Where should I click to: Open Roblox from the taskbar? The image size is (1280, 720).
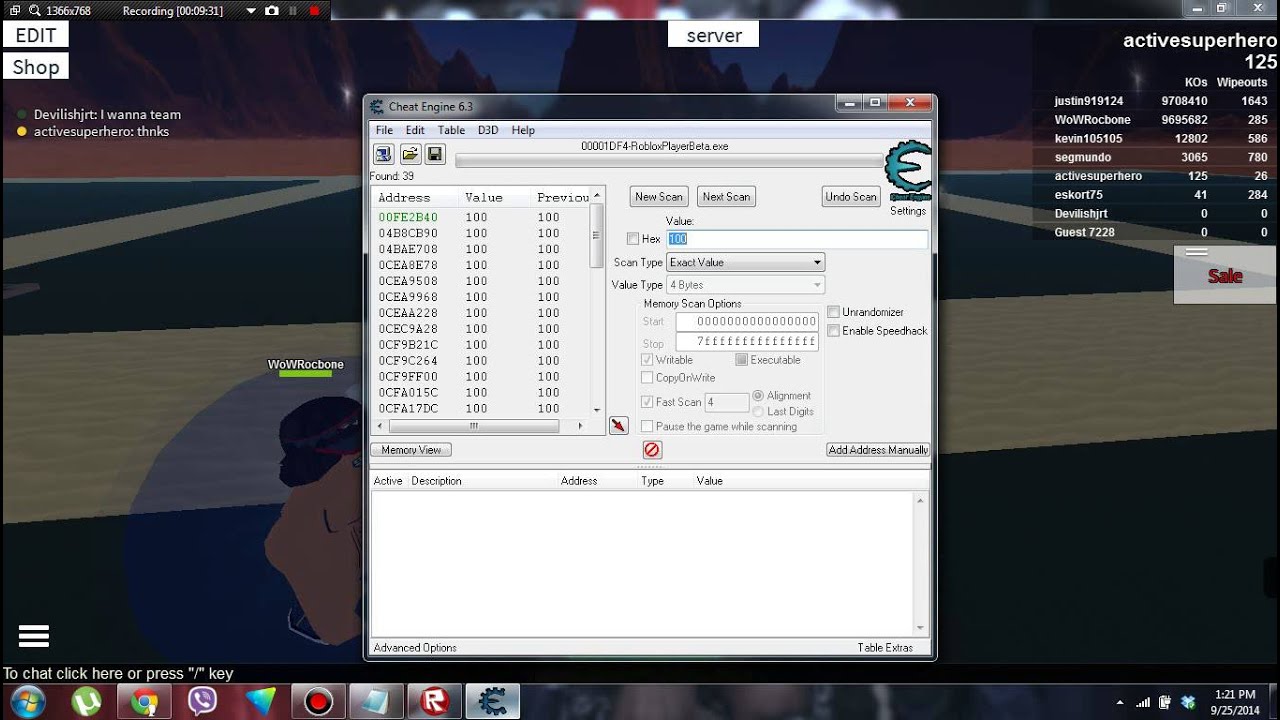435,702
